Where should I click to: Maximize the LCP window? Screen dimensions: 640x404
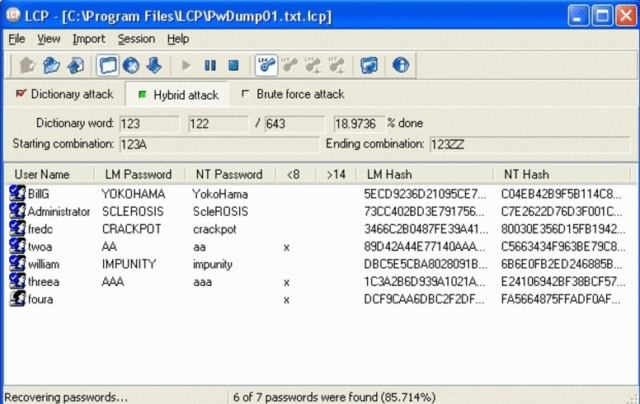[x=602, y=16]
